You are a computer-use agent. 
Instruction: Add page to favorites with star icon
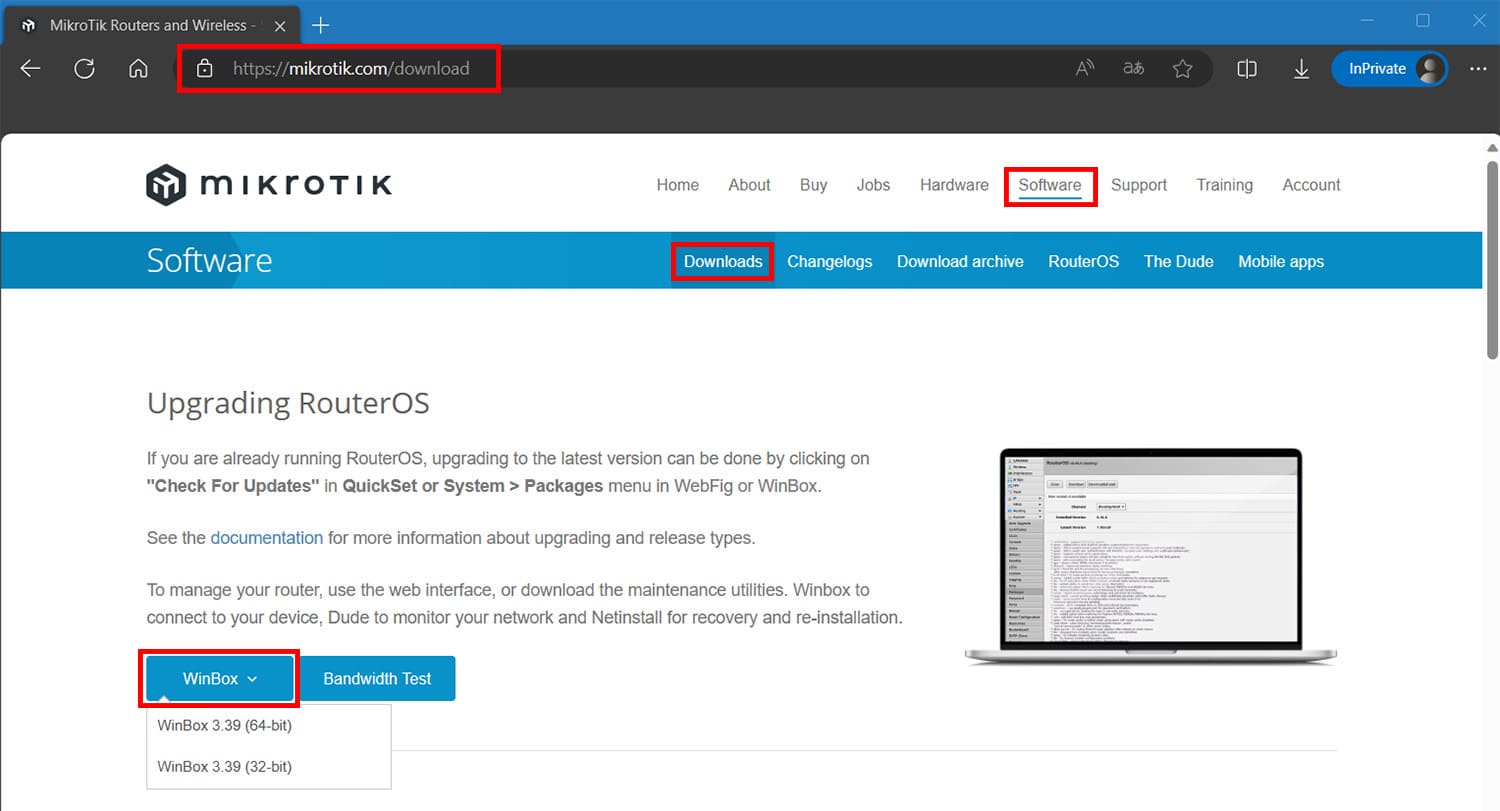[x=1183, y=69]
